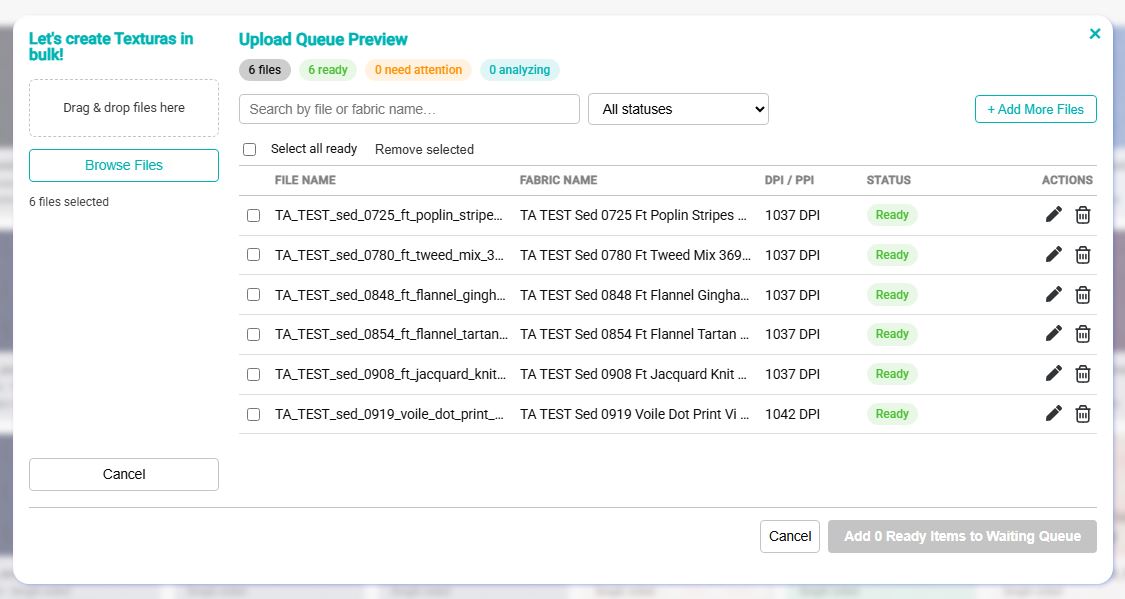Click fabric name TA TEST Sed 0919 Voile Dot Print
This screenshot has height=599, width=1125.
[634, 415]
